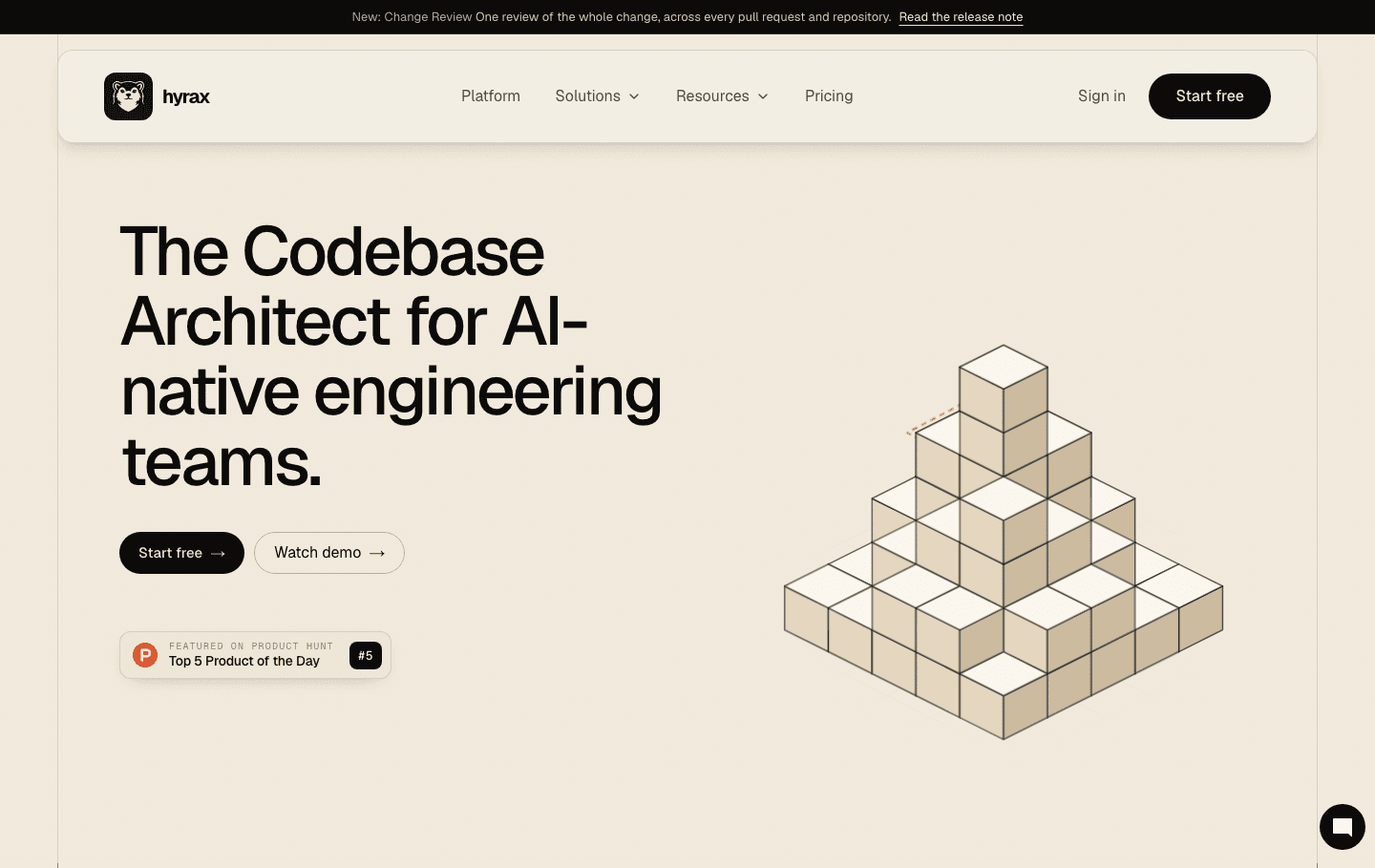Image resolution: width=1375 pixels, height=868 pixels.
Task: Click the New: Change Review announcement text
Action: click(x=622, y=17)
